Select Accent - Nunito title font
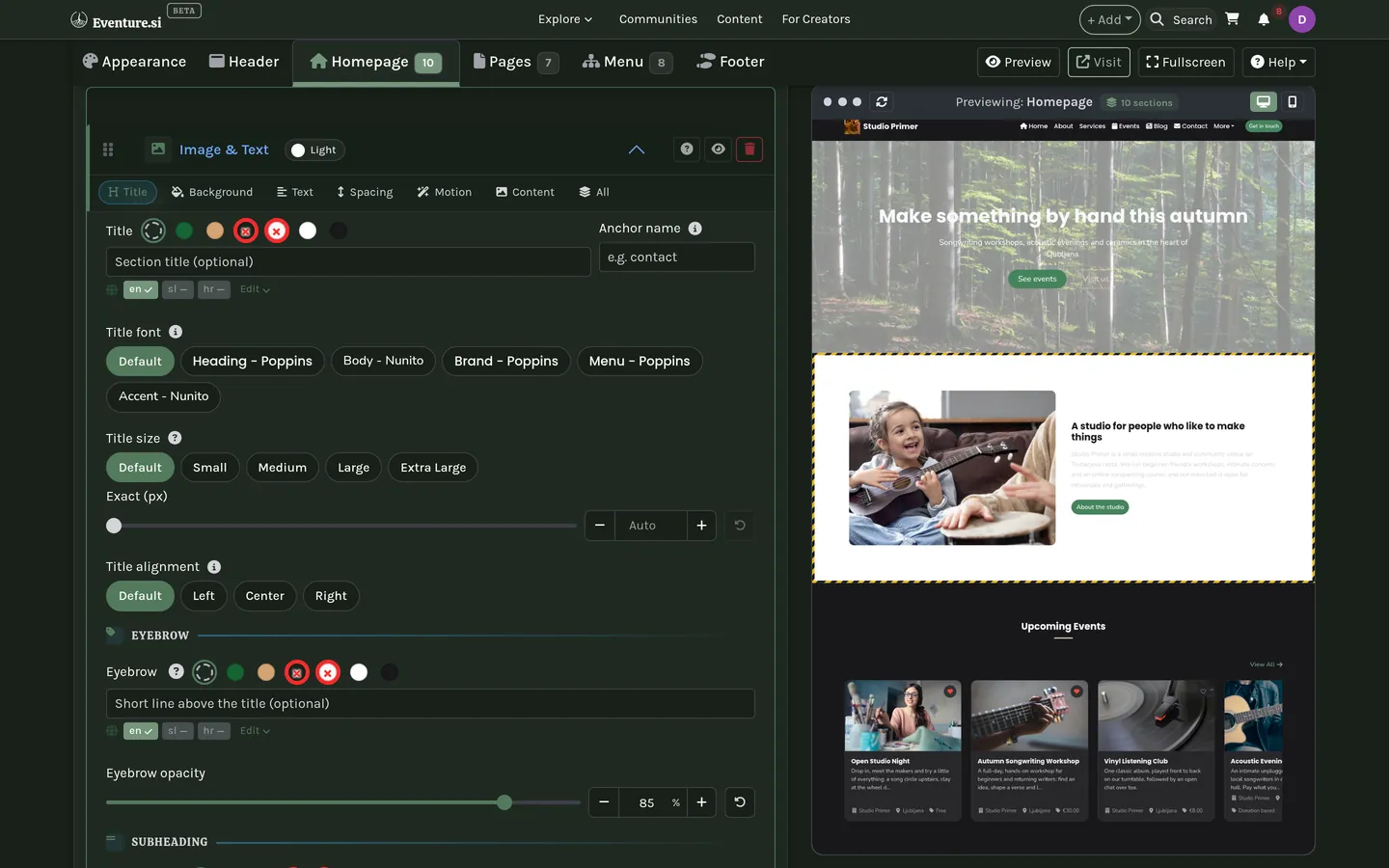 (163, 396)
